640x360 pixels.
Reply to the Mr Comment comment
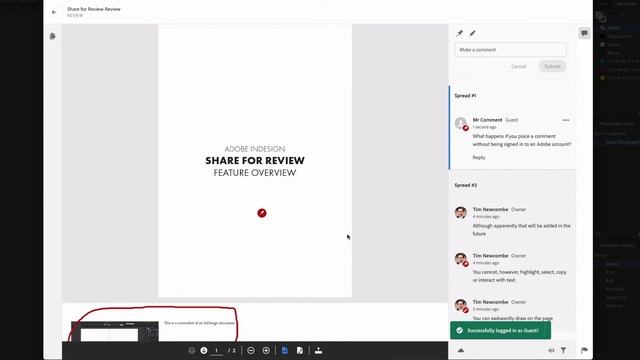(x=479, y=158)
